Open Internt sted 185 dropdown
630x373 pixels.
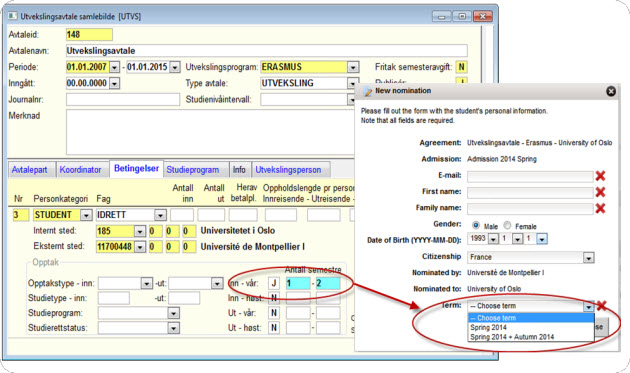[139, 232]
